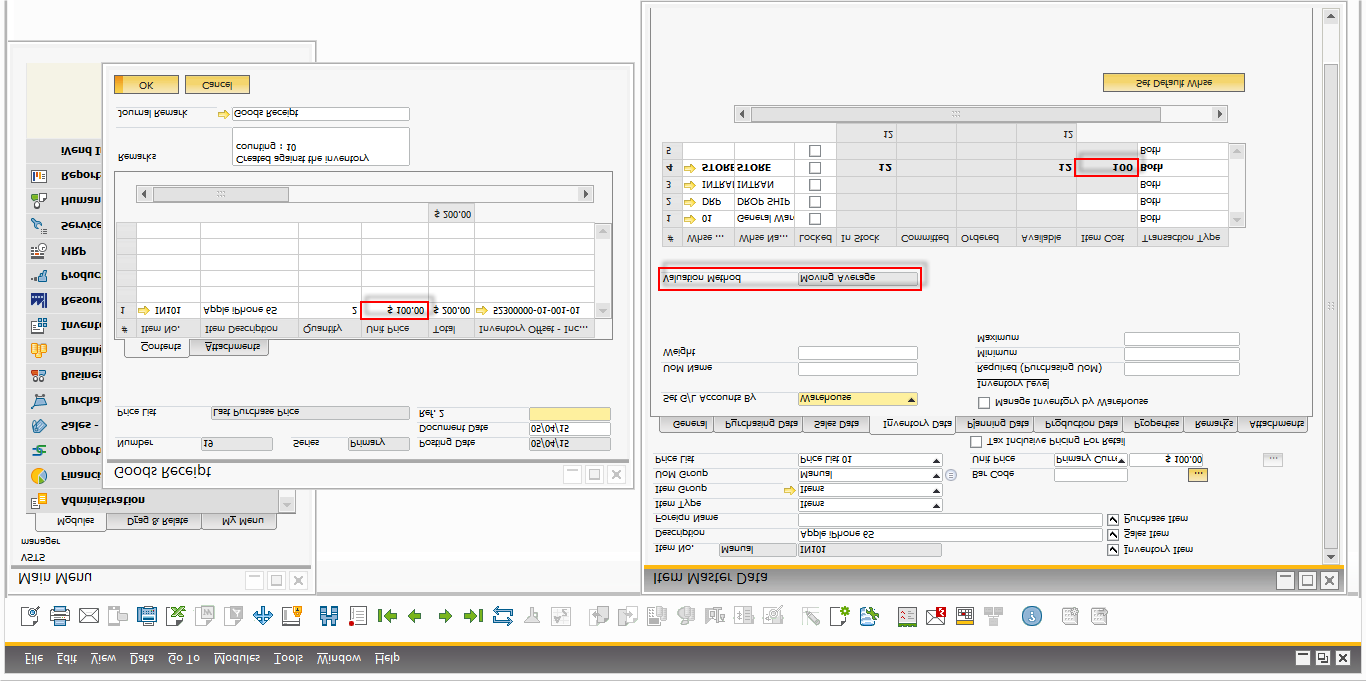Launch application blue arrows toolbar icon
The width and height of the screenshot is (1366, 681).
click(263, 615)
